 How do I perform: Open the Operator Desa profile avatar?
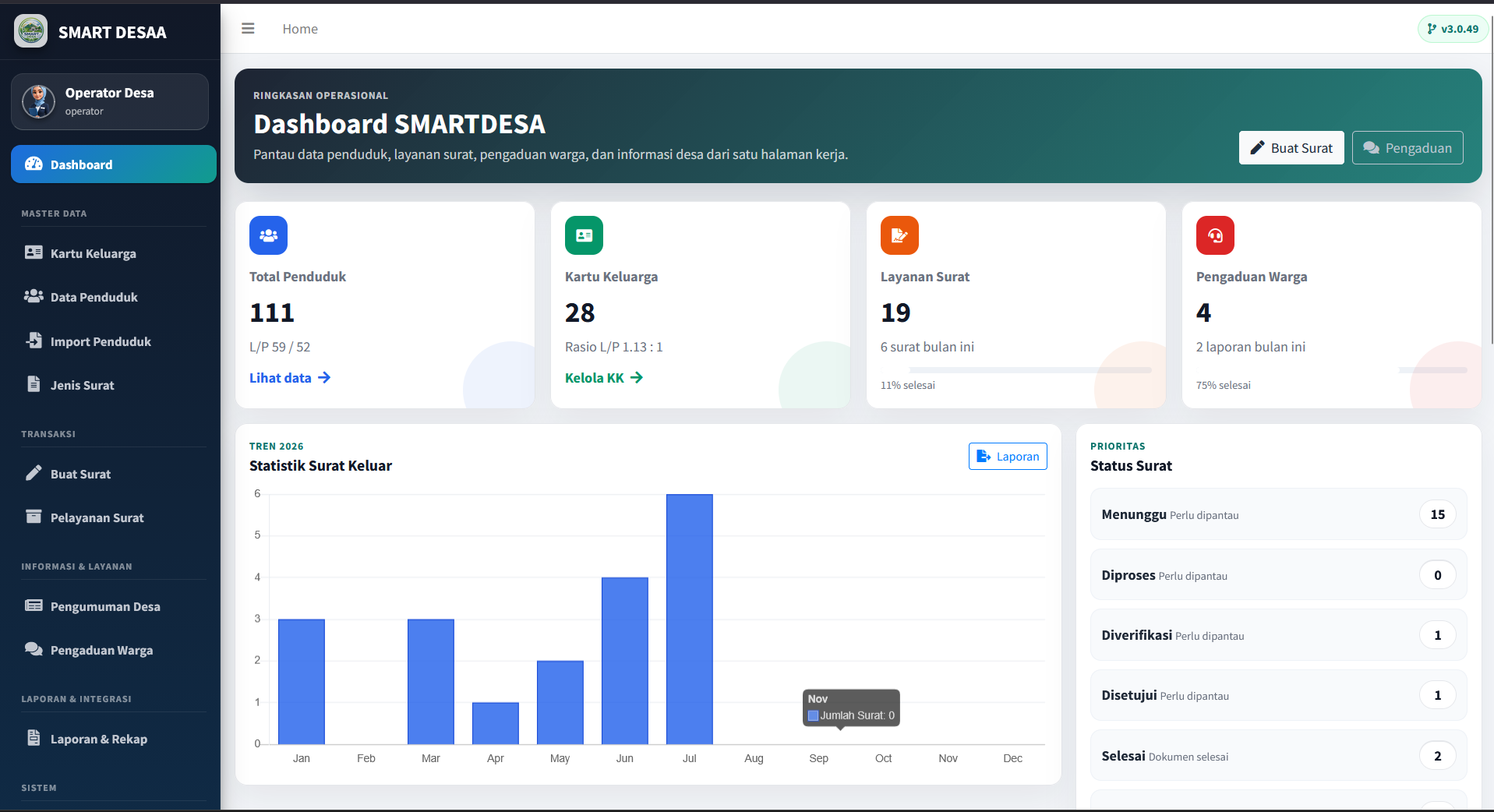coord(38,101)
